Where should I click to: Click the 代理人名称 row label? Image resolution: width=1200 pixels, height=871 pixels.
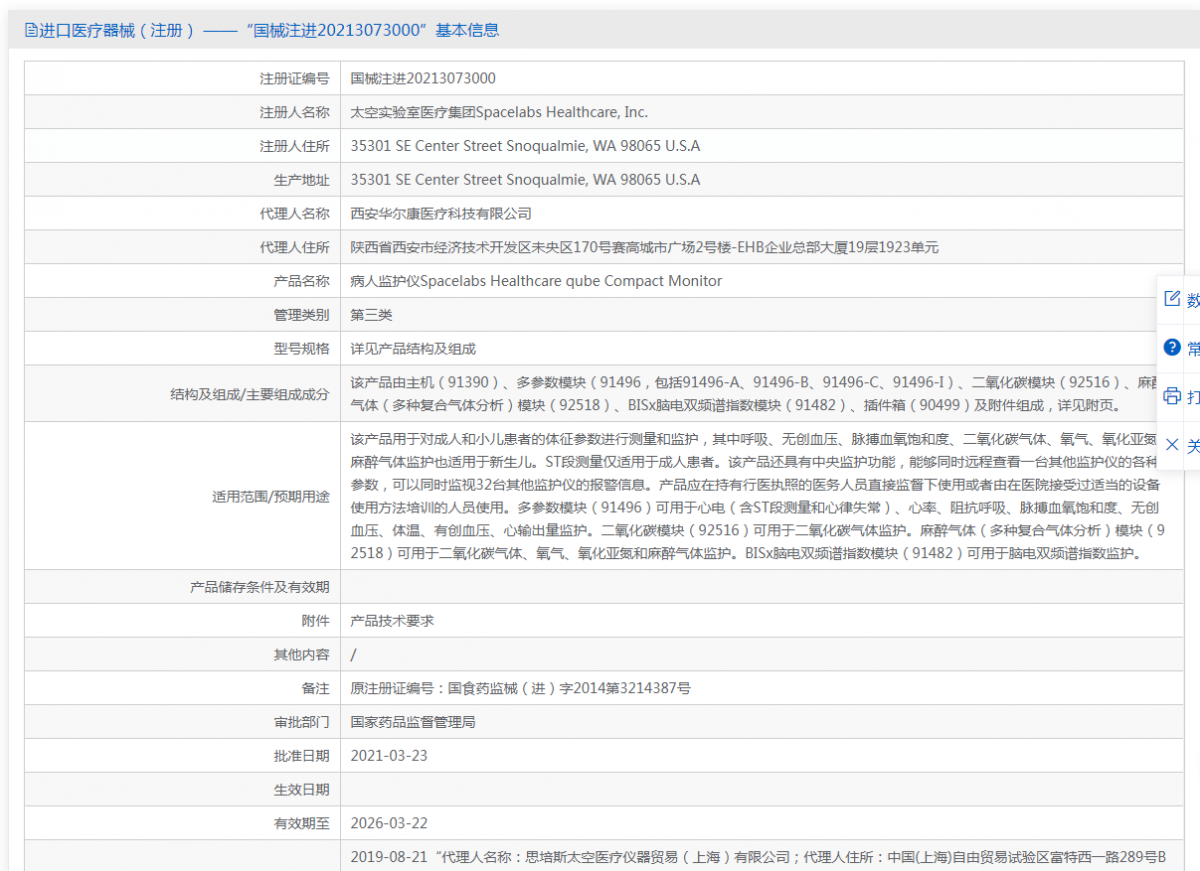[x=294, y=214]
